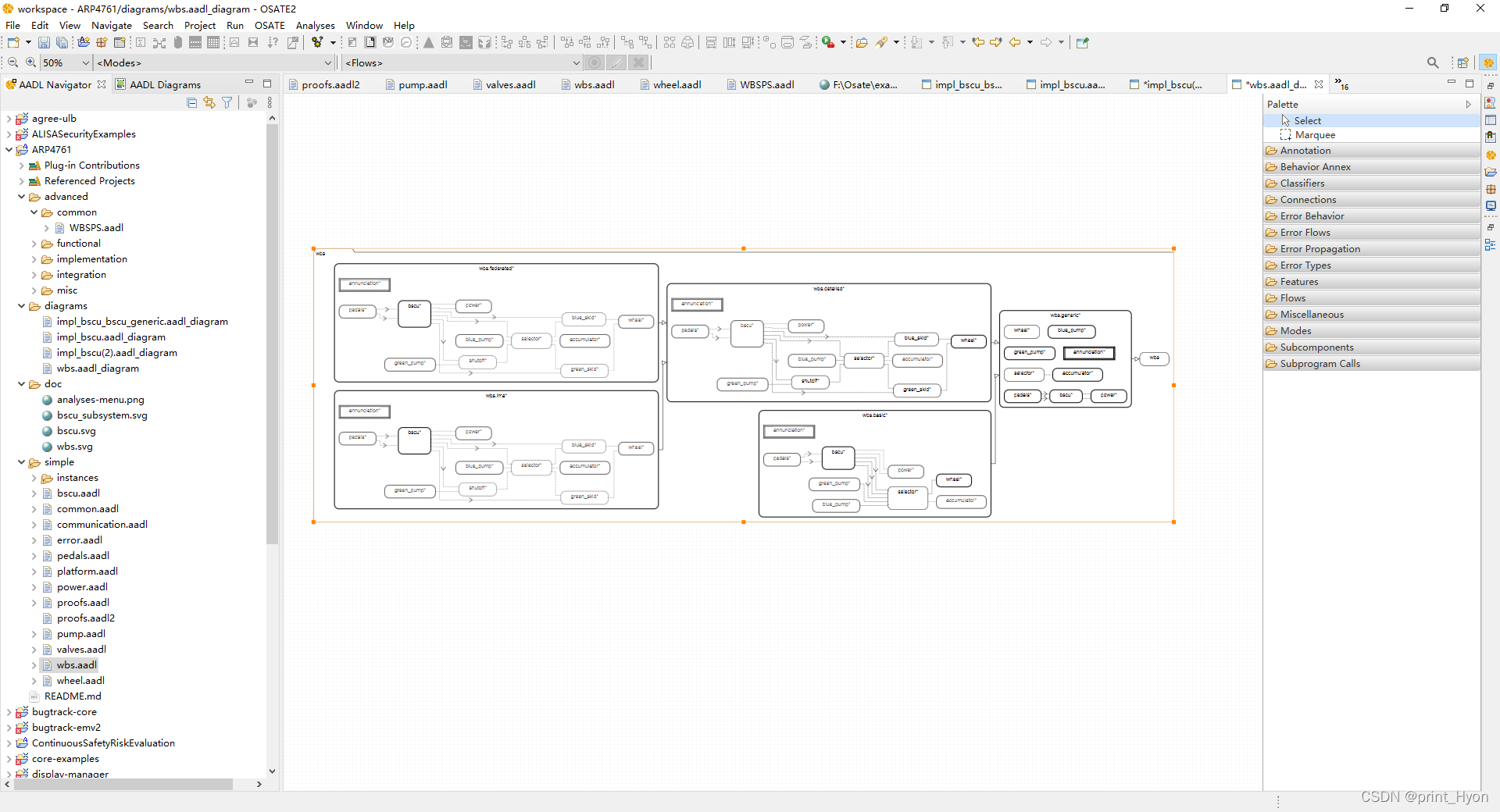Click the Save toolbar icon

(x=44, y=42)
